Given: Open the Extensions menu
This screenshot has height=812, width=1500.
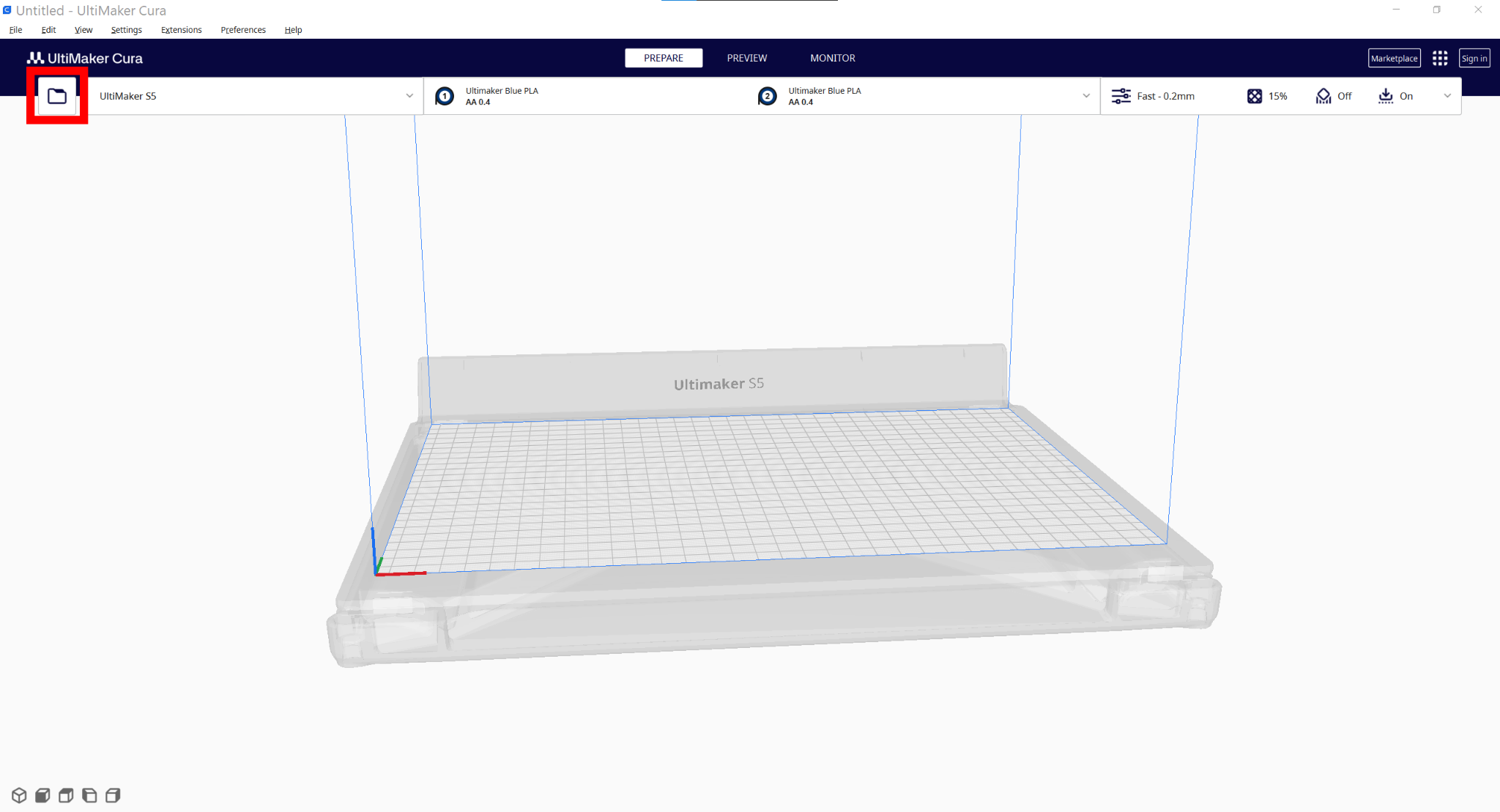Looking at the screenshot, I should coord(181,30).
